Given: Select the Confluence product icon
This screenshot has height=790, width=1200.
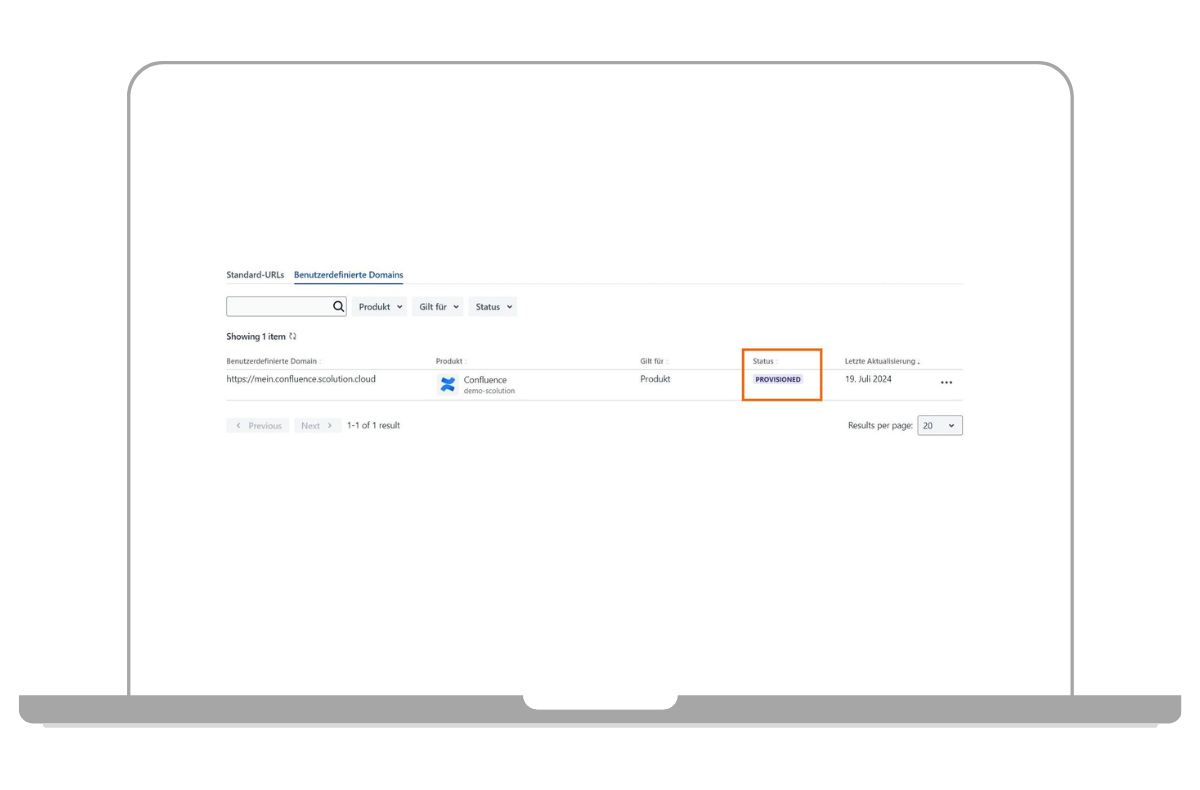Looking at the screenshot, I should point(447,383).
